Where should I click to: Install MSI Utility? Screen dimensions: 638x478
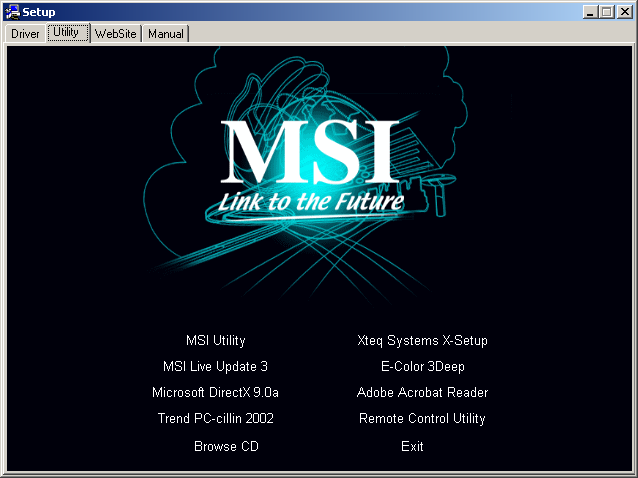(x=216, y=340)
